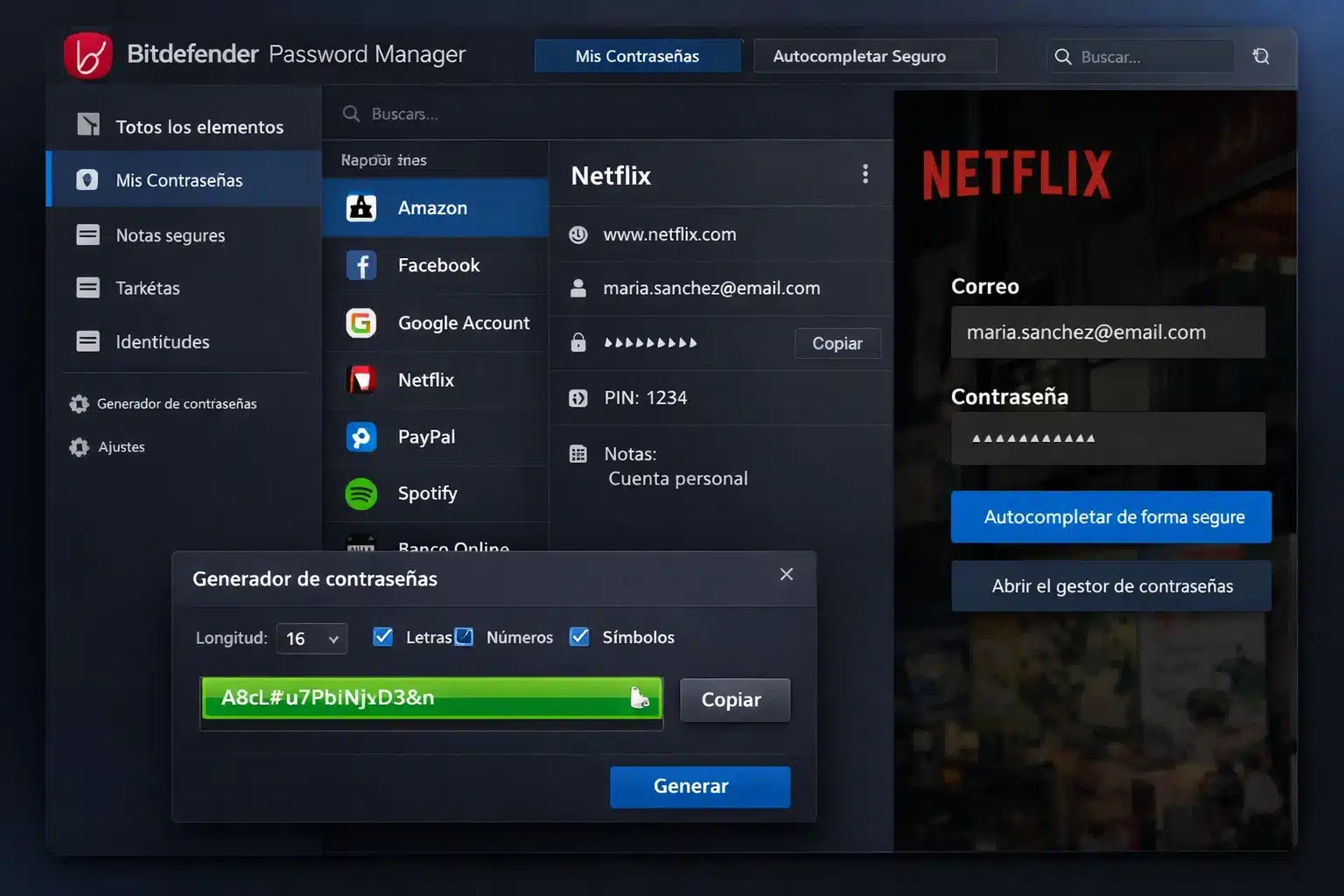The image size is (1344, 896).
Task: Select the Amazon entry icon
Action: click(361, 207)
